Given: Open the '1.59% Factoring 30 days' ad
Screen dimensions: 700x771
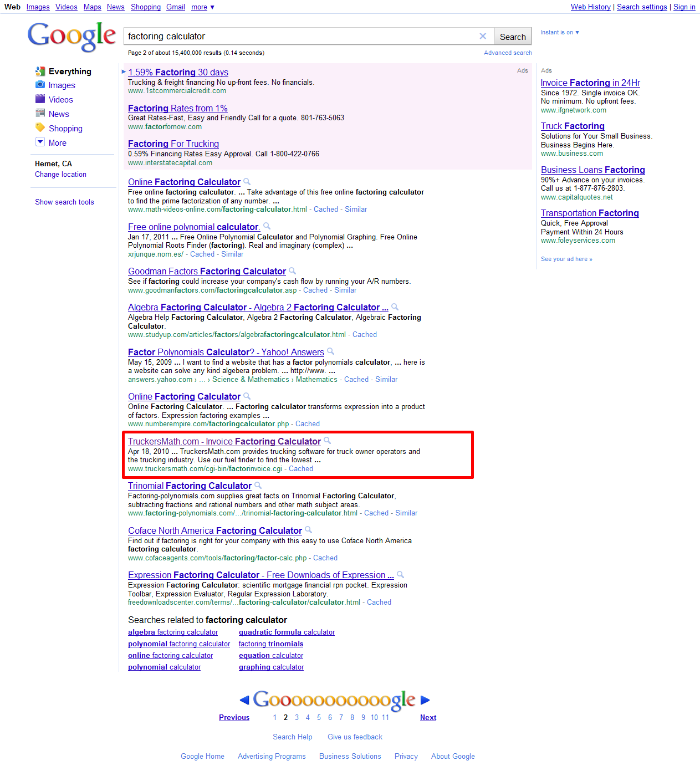Looking at the screenshot, I should pyautogui.click(x=178, y=72).
